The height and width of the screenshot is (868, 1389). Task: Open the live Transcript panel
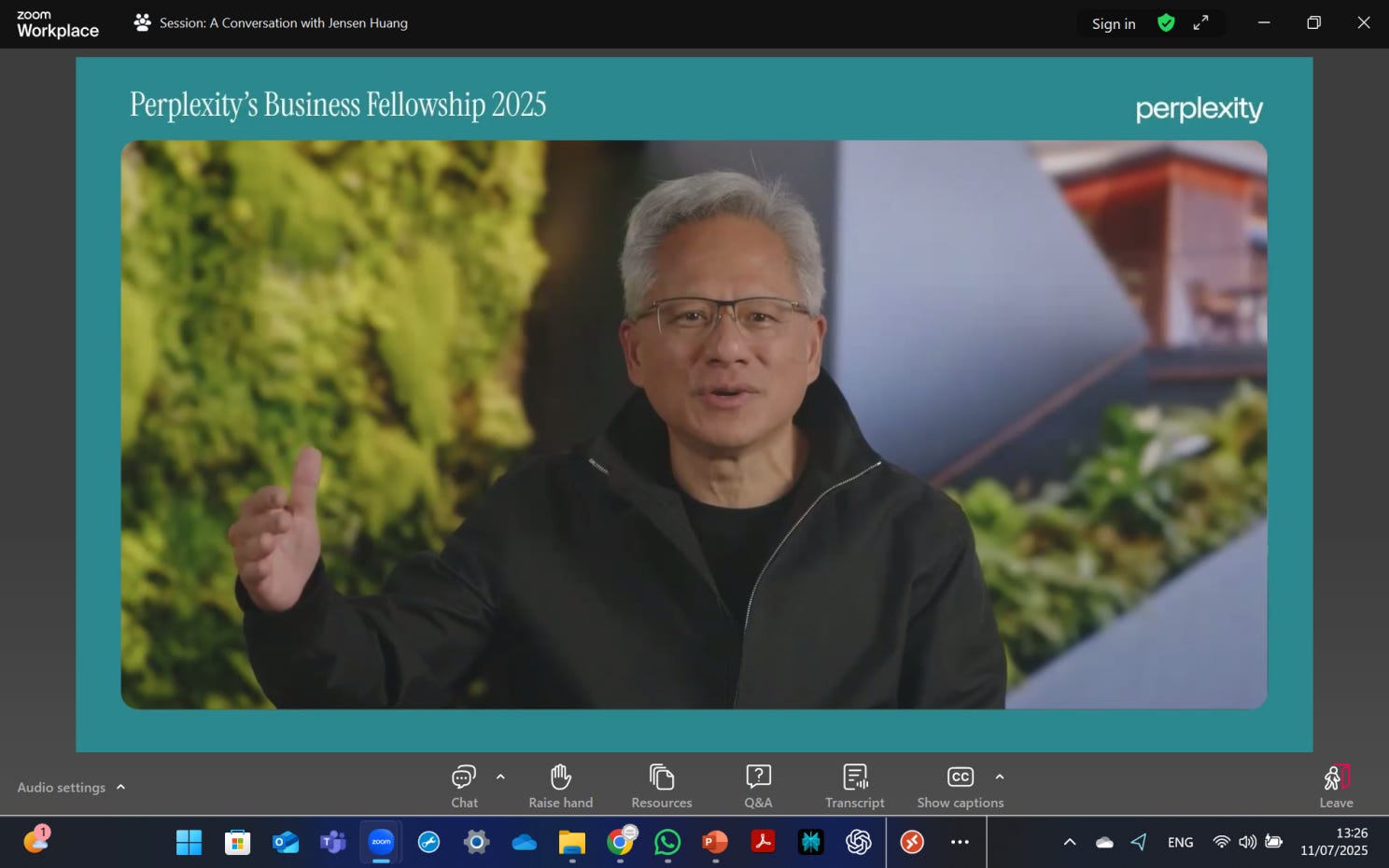tap(855, 787)
